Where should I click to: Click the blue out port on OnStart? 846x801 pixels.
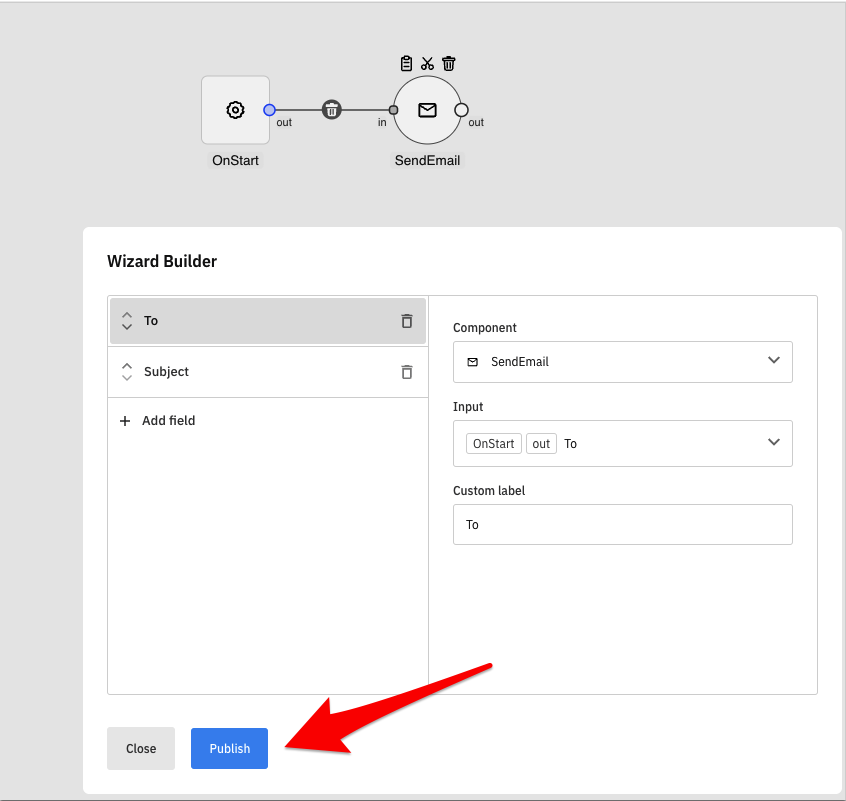[269, 110]
